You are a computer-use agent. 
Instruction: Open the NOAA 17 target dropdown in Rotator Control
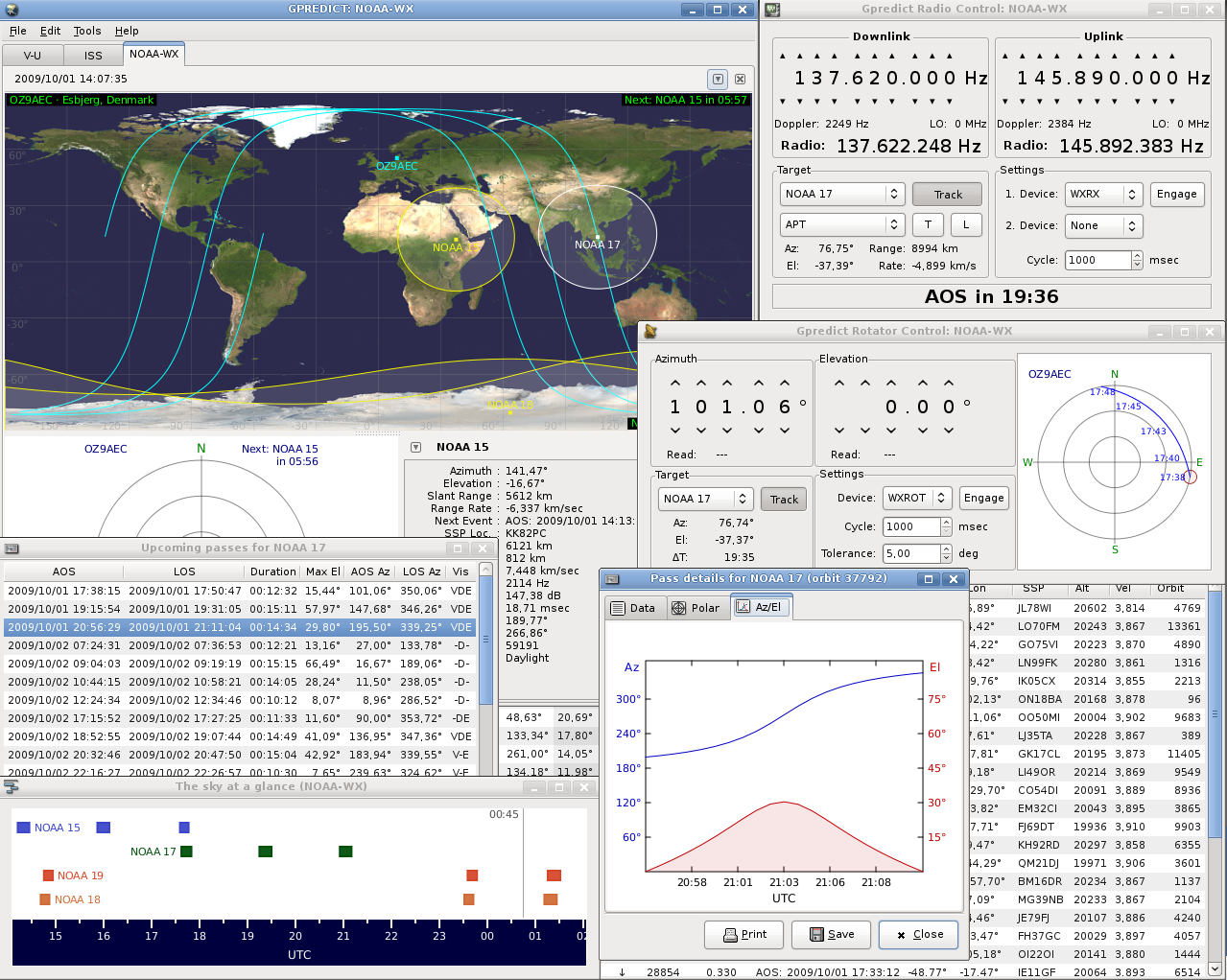(705, 499)
